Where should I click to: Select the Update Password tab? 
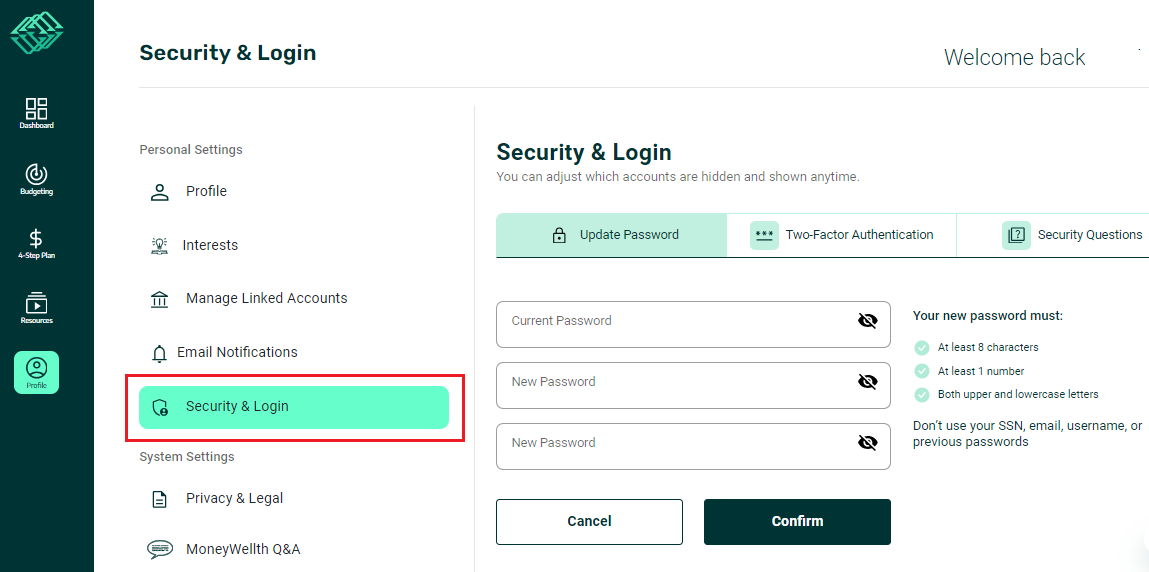(612, 235)
